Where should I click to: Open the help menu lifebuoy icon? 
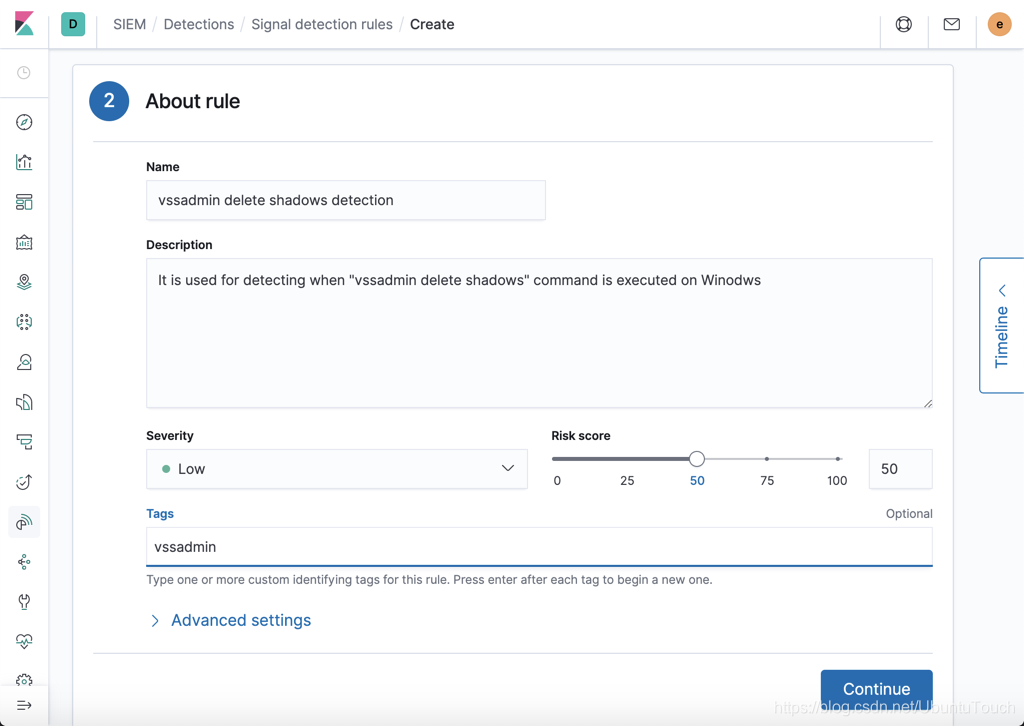click(903, 24)
